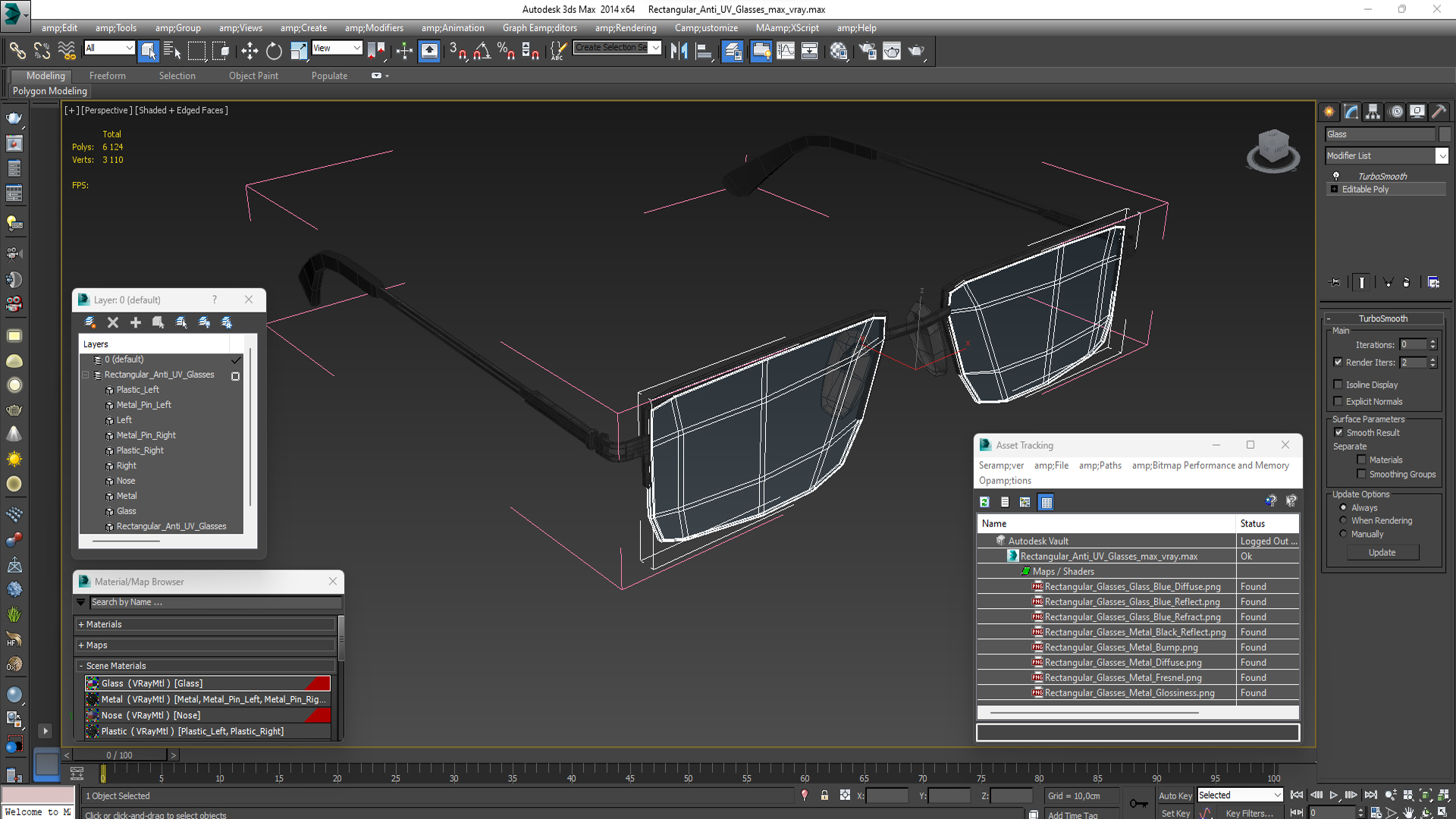Screen dimensions: 1456x819
Task: Click the Mirror tool icon
Action: pyautogui.click(x=679, y=51)
